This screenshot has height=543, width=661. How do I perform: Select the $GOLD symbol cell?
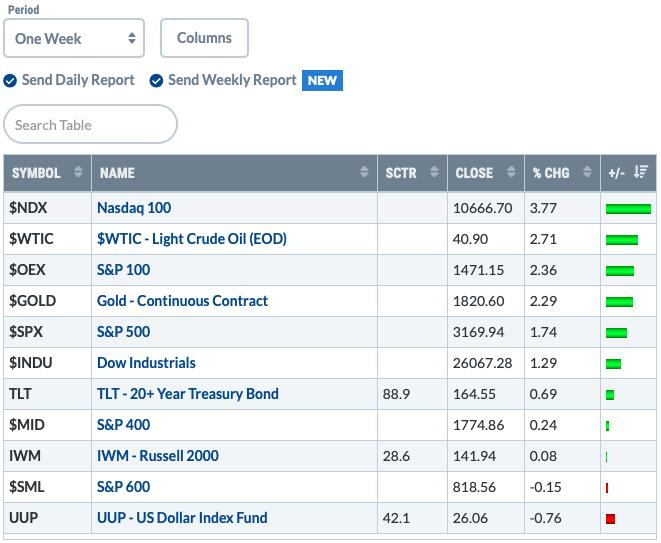point(47,301)
